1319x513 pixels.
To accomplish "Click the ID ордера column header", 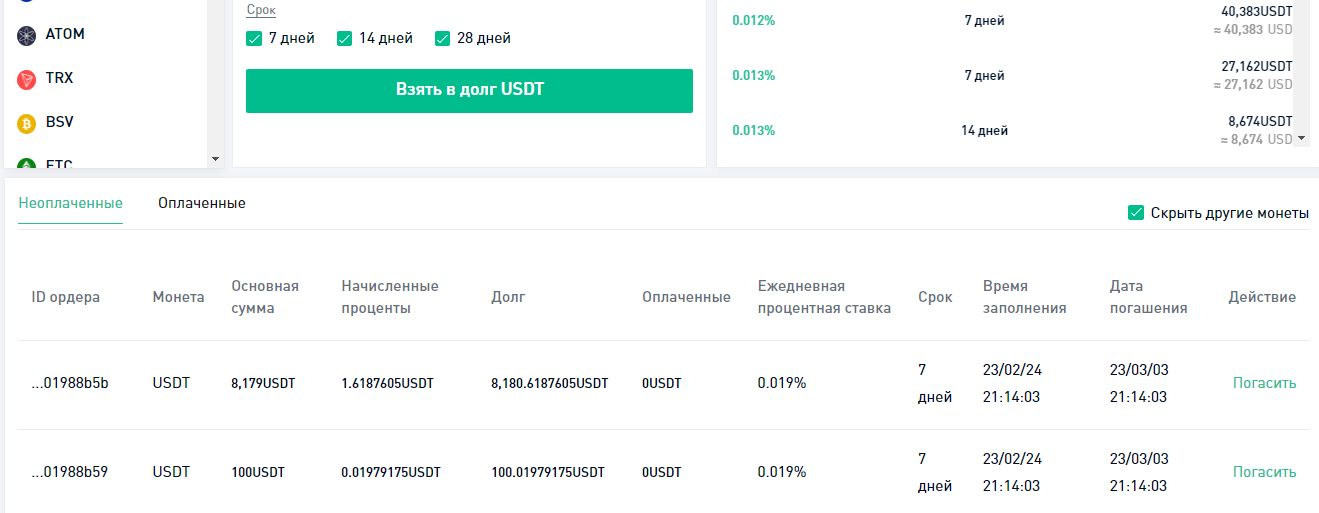I will 66,297.
